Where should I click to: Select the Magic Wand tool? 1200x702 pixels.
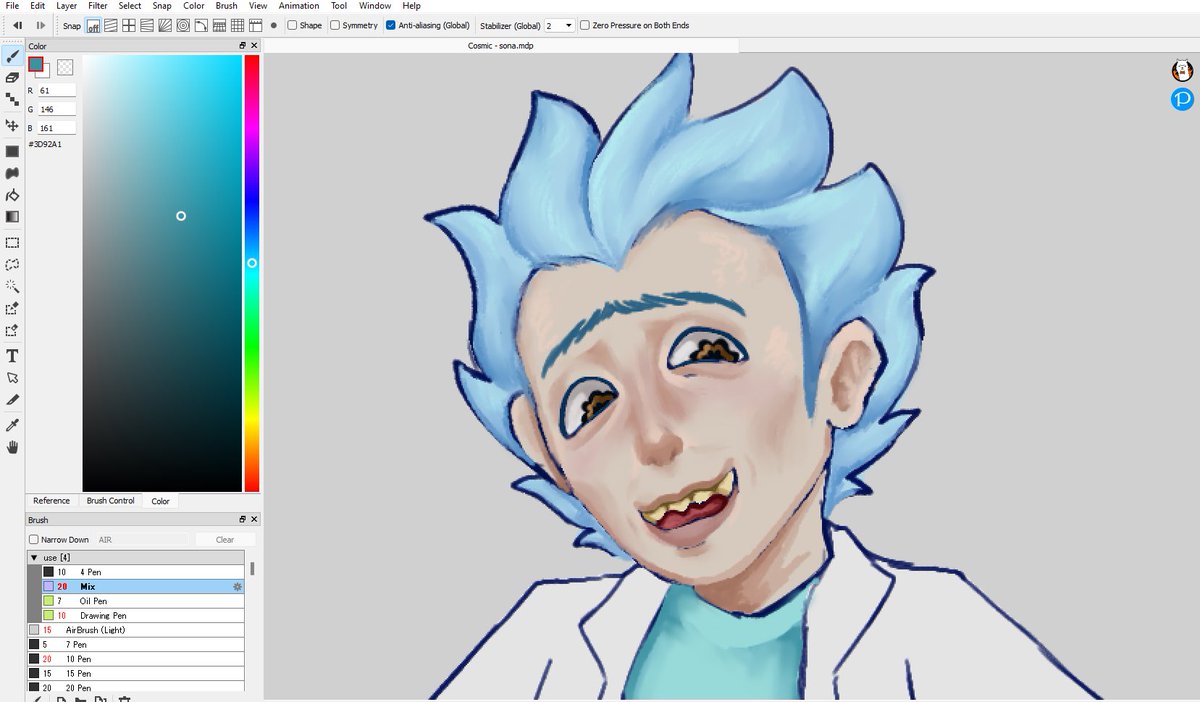pyautogui.click(x=12, y=286)
